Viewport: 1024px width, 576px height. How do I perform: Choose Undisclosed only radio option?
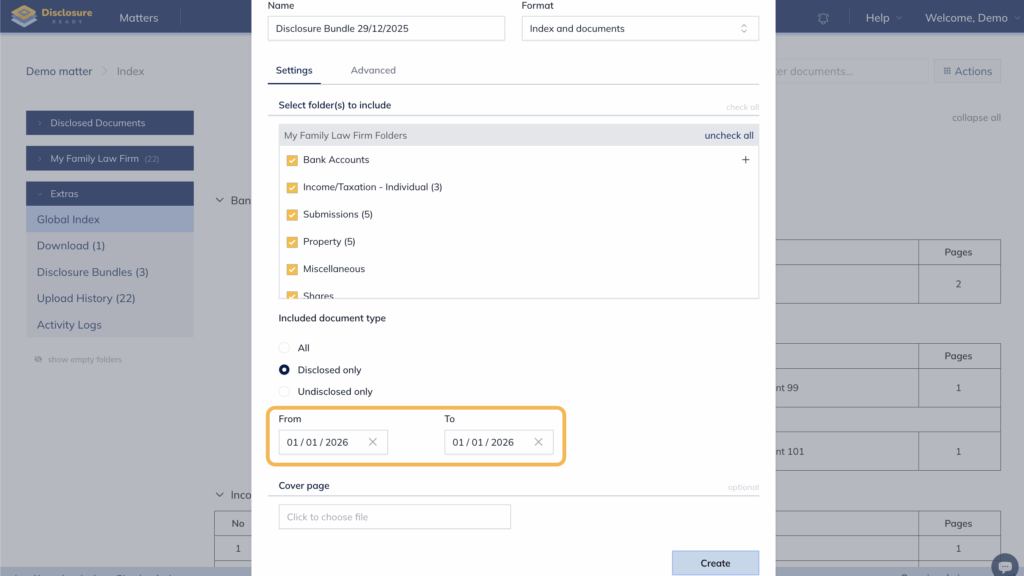click(x=284, y=392)
